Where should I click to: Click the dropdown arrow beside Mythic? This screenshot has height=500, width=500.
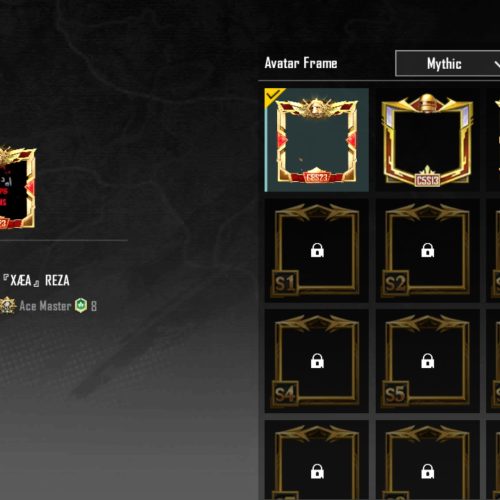497,64
